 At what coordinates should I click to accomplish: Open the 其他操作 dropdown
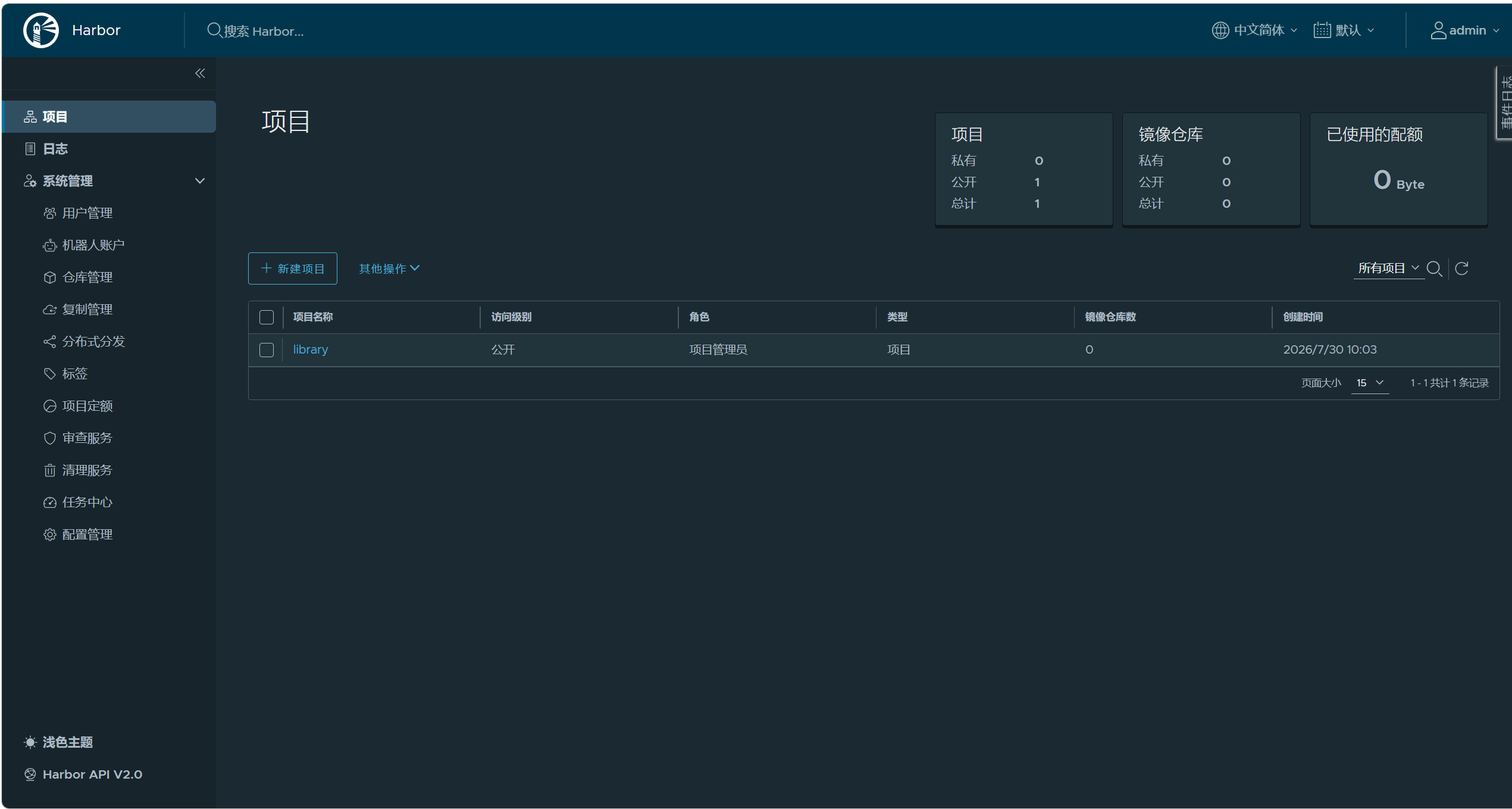[390, 268]
